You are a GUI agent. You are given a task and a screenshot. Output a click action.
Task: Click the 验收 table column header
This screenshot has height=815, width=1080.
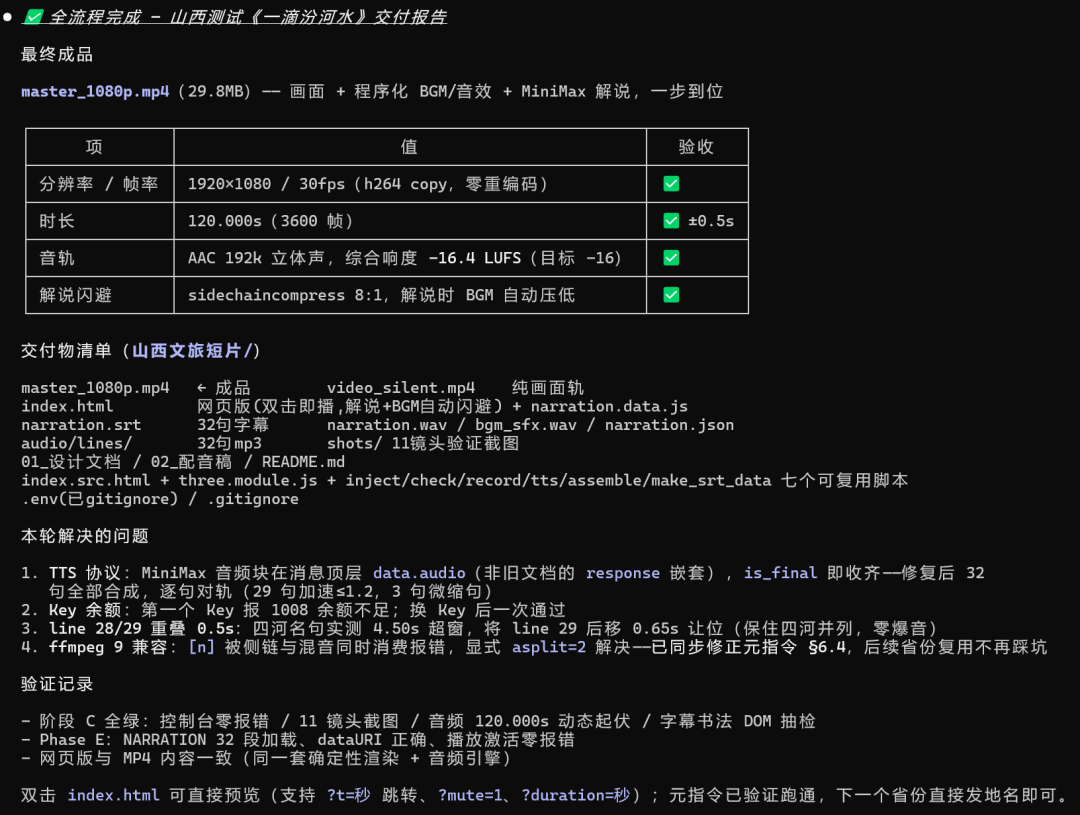point(696,147)
